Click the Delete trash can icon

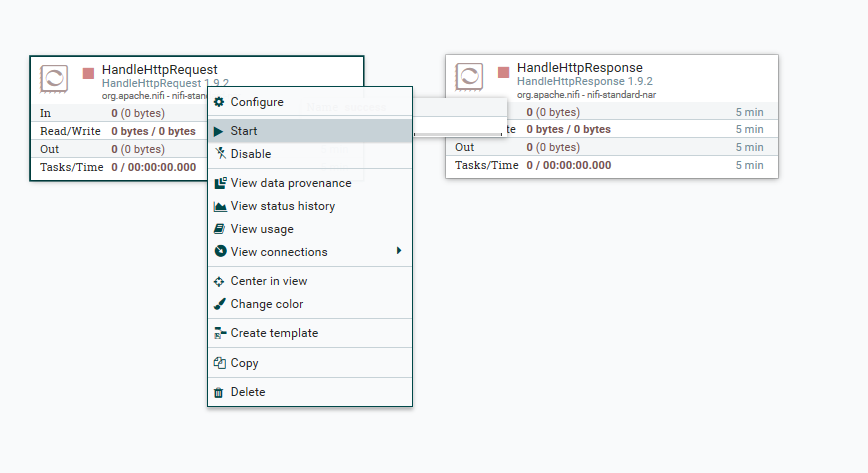[x=219, y=392]
